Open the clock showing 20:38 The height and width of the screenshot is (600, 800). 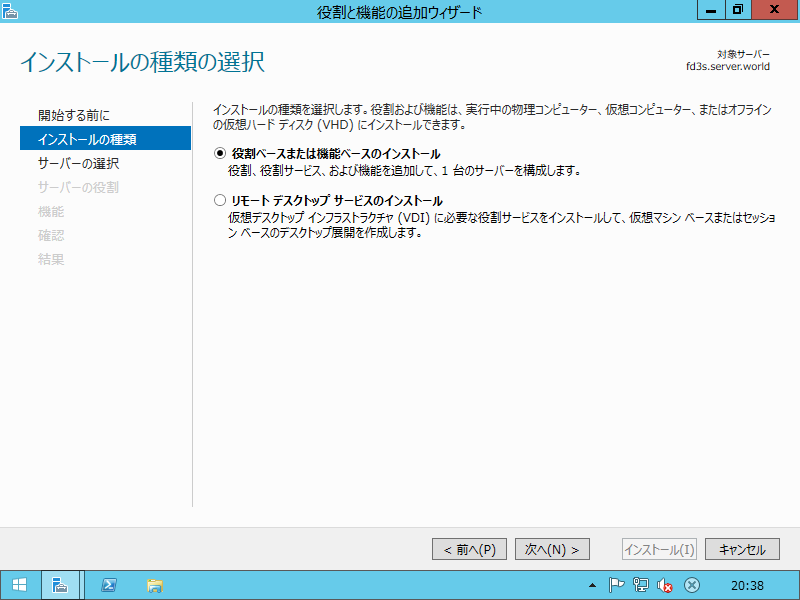point(747,586)
